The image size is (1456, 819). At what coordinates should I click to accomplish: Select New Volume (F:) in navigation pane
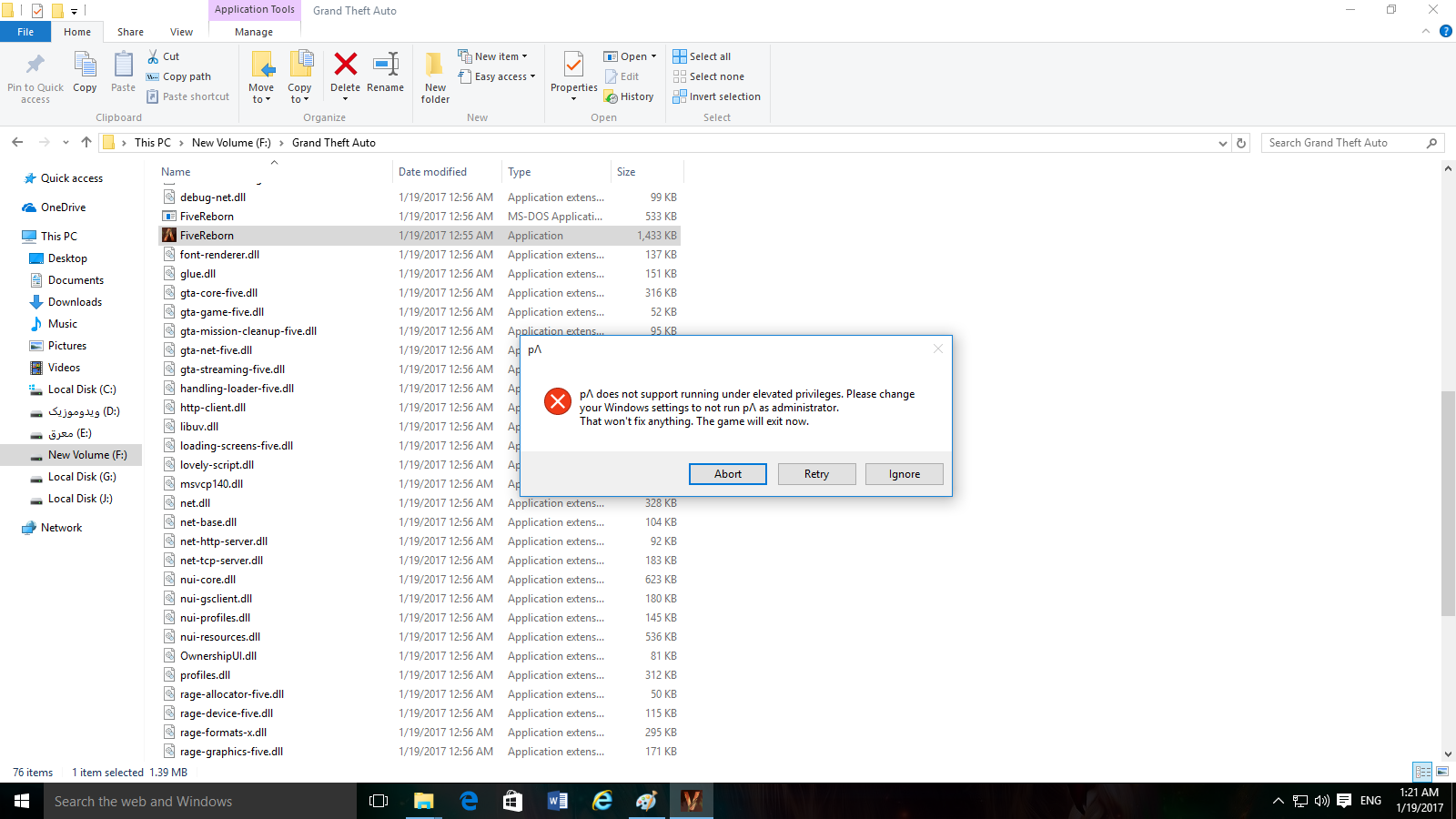click(x=87, y=455)
